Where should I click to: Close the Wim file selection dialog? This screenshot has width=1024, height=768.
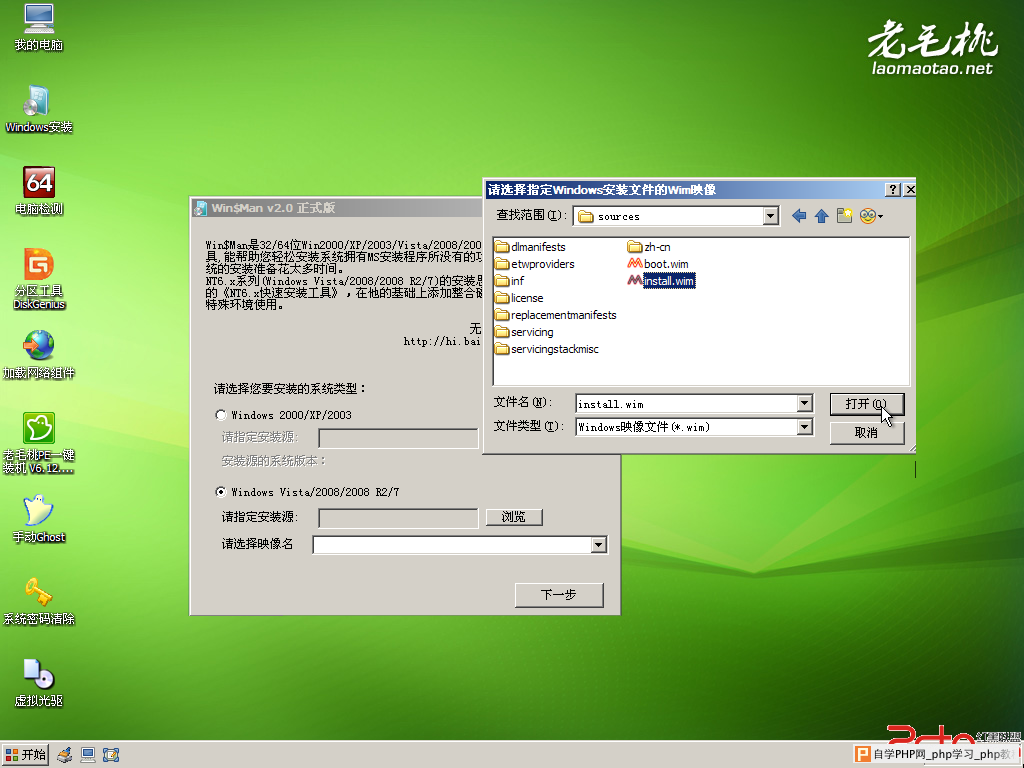pos(909,189)
